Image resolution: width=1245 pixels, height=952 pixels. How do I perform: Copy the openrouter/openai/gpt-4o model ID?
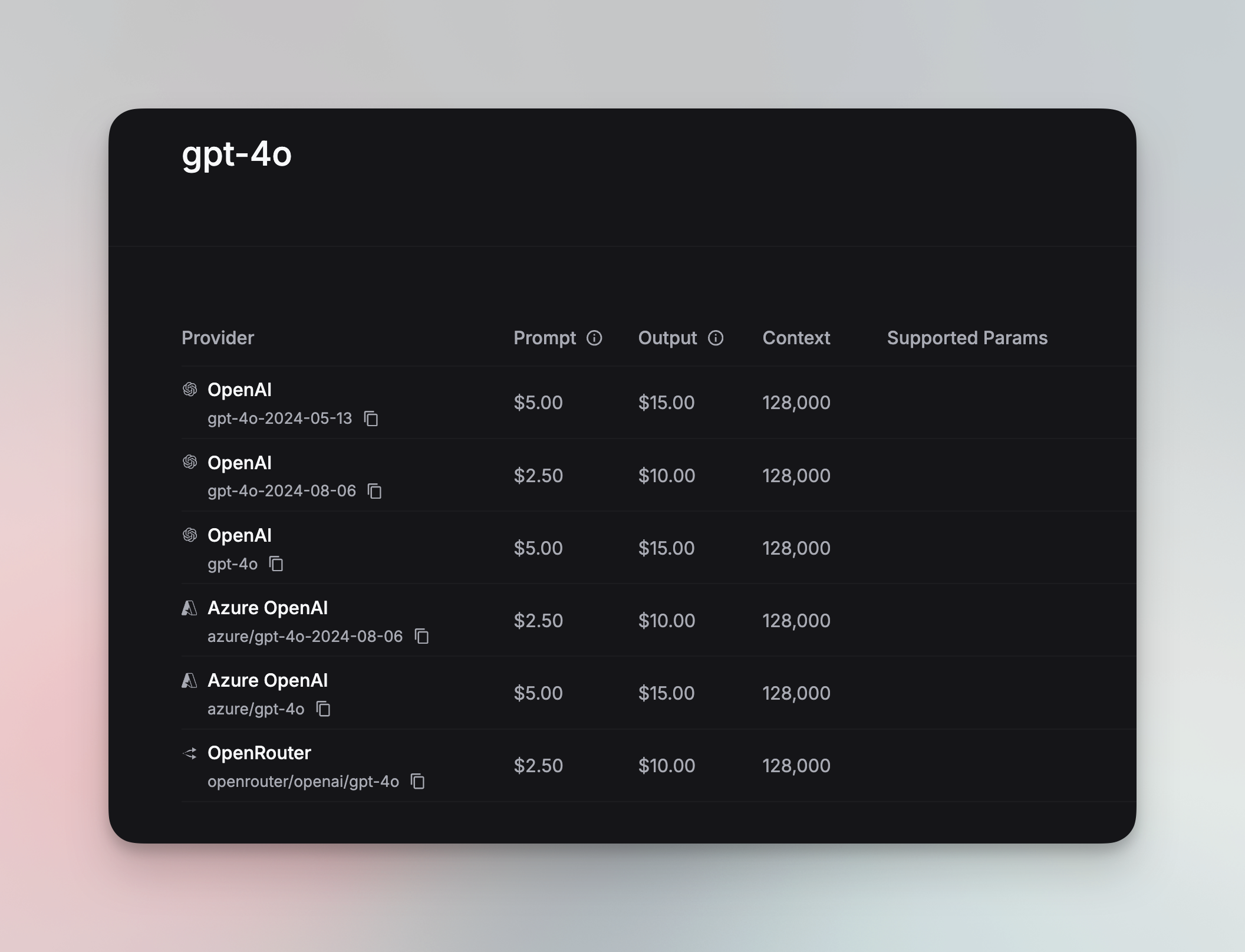click(x=418, y=782)
